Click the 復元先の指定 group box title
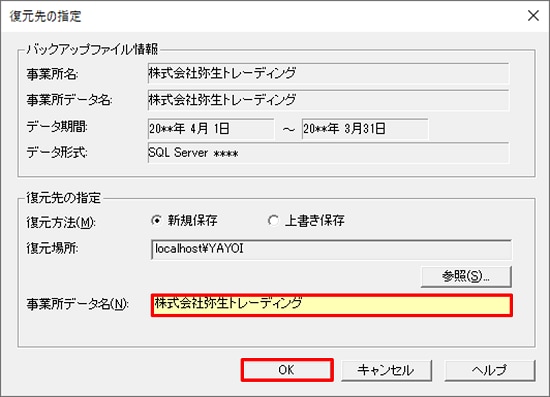 [x=63, y=198]
